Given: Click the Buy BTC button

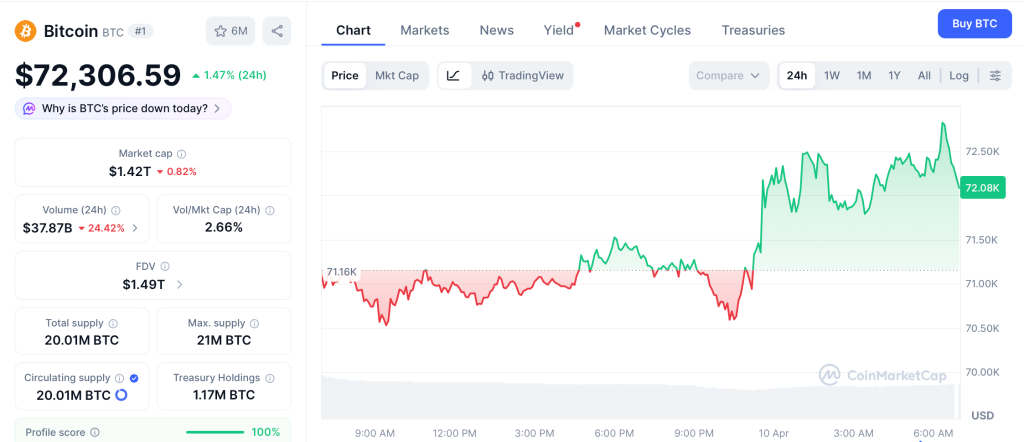Looking at the screenshot, I should 974,23.
